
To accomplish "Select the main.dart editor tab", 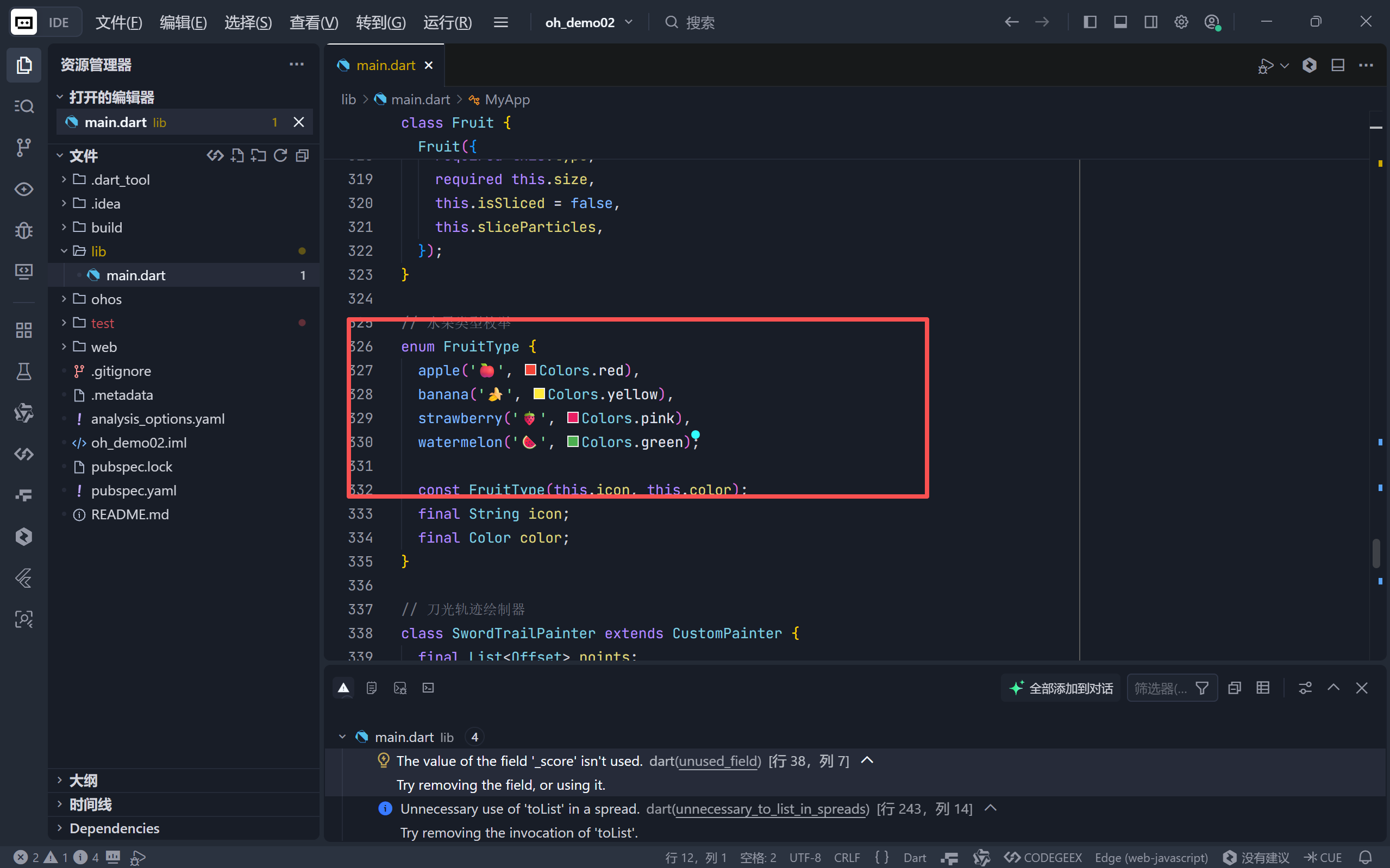I will tap(385, 65).
